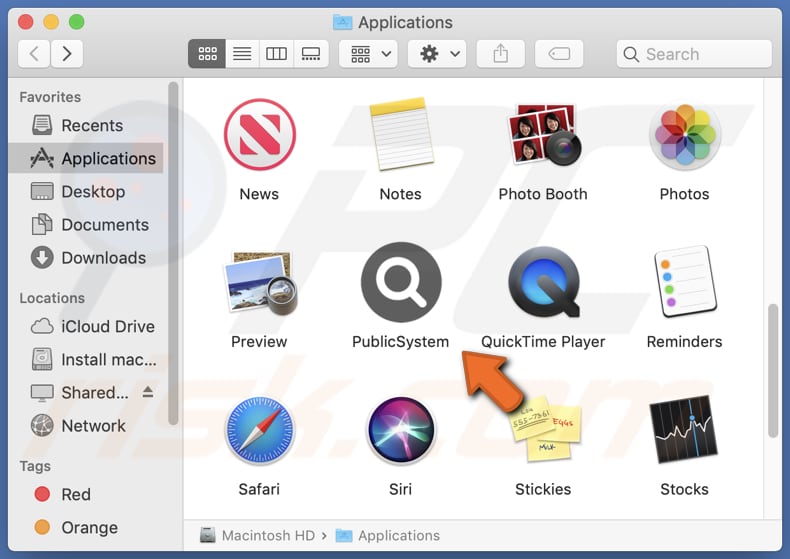Zoom the Finder window with green button
Image resolution: width=790 pixels, height=559 pixels.
(x=77, y=22)
